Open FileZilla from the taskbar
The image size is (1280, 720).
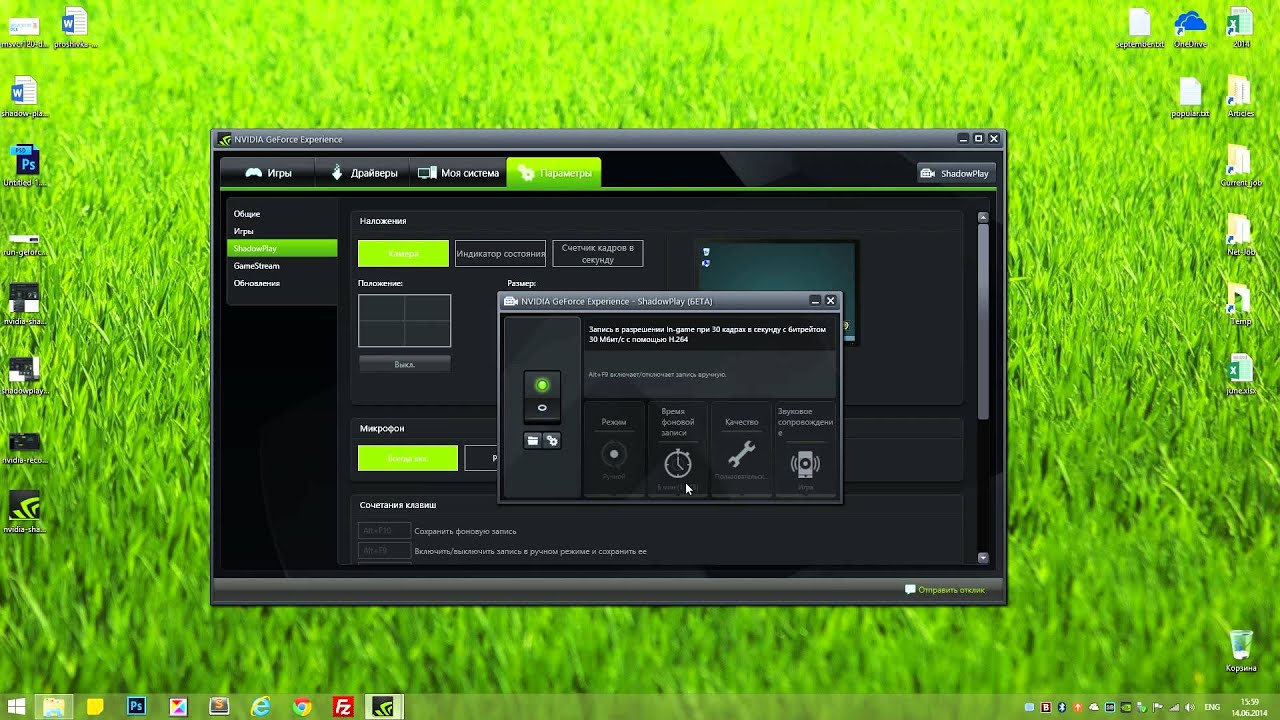[x=343, y=706]
